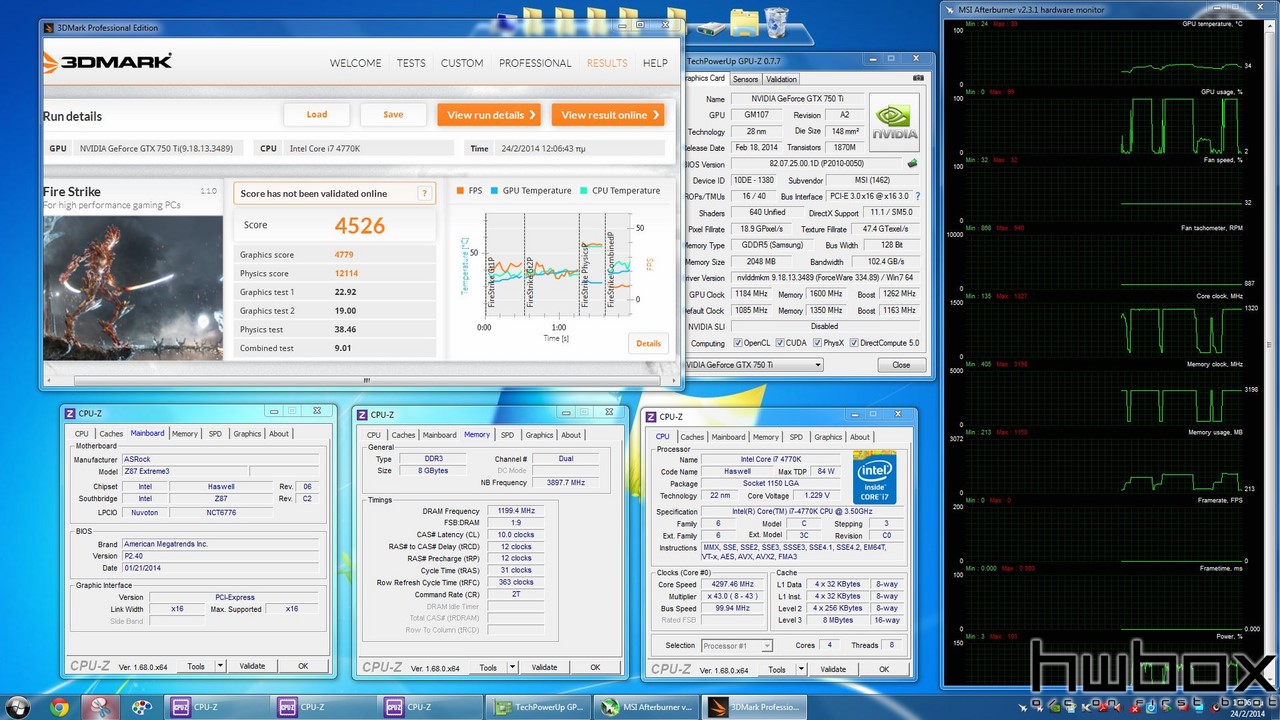Open the Snipping Tool taskbar icon

pyautogui.click(x=101, y=707)
